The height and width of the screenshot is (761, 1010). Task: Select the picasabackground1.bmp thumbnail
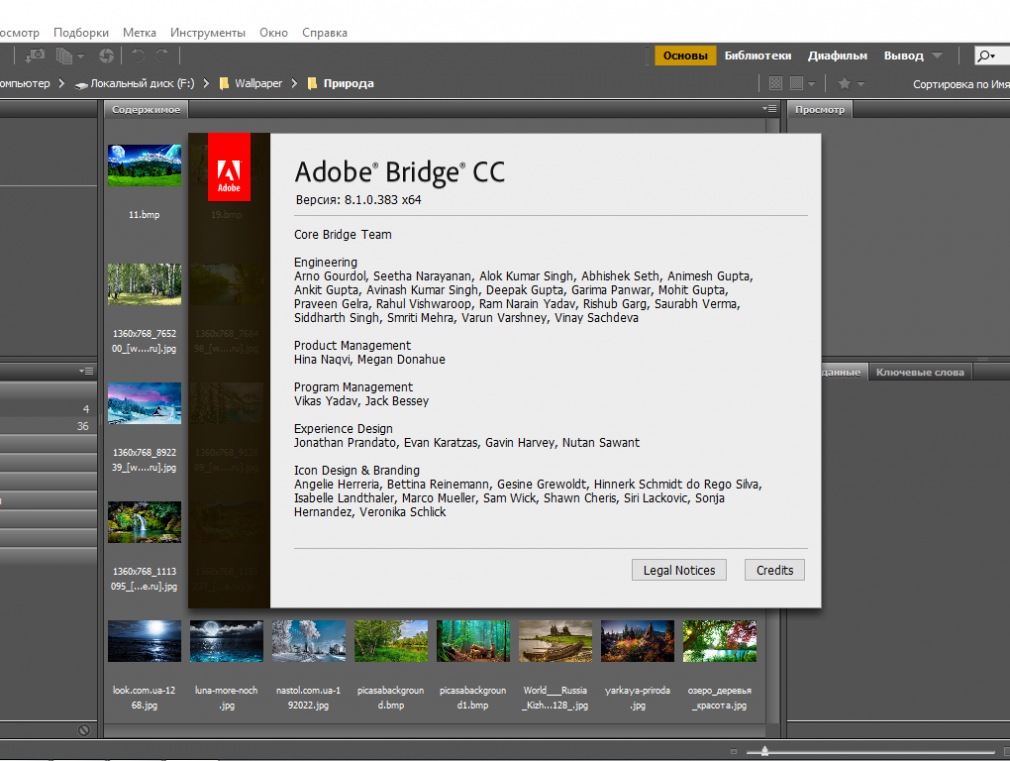(x=473, y=641)
